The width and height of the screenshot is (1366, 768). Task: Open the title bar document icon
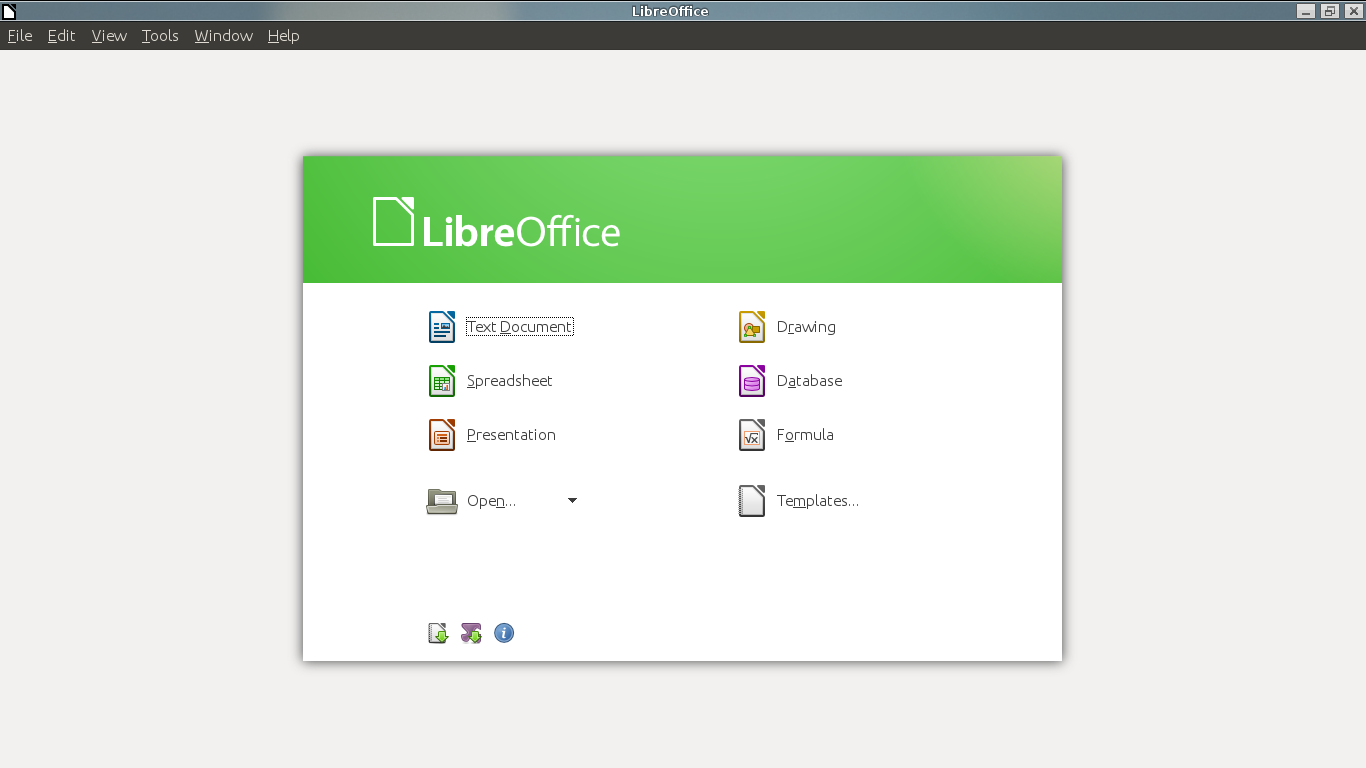pyautogui.click(x=10, y=11)
